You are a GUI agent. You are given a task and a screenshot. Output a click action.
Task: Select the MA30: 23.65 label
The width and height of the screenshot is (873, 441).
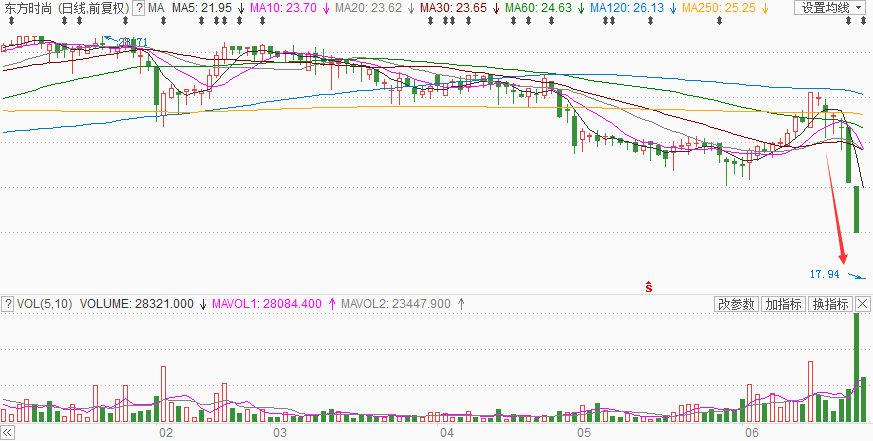coord(453,8)
